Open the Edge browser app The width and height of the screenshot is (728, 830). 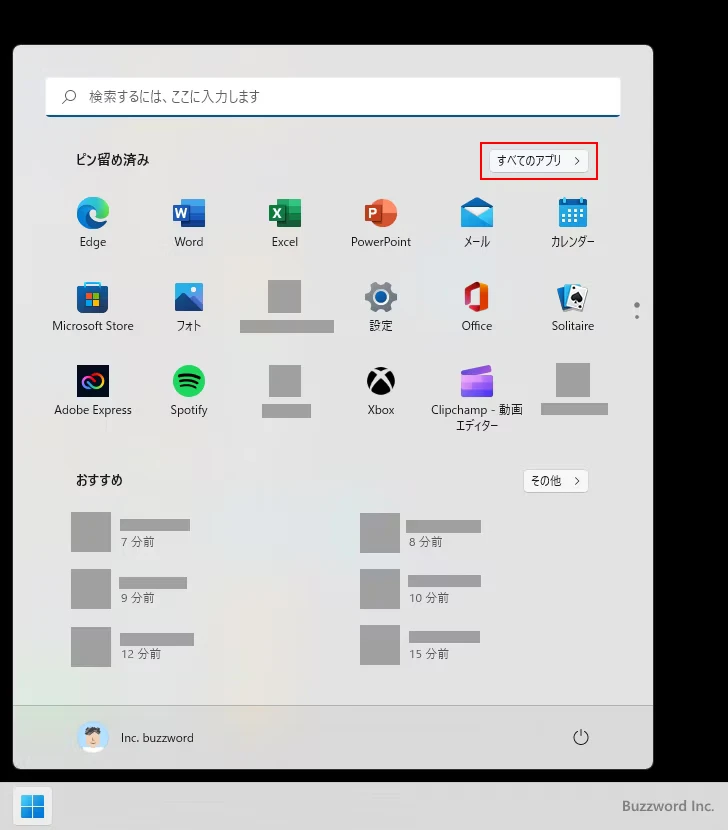click(93, 222)
